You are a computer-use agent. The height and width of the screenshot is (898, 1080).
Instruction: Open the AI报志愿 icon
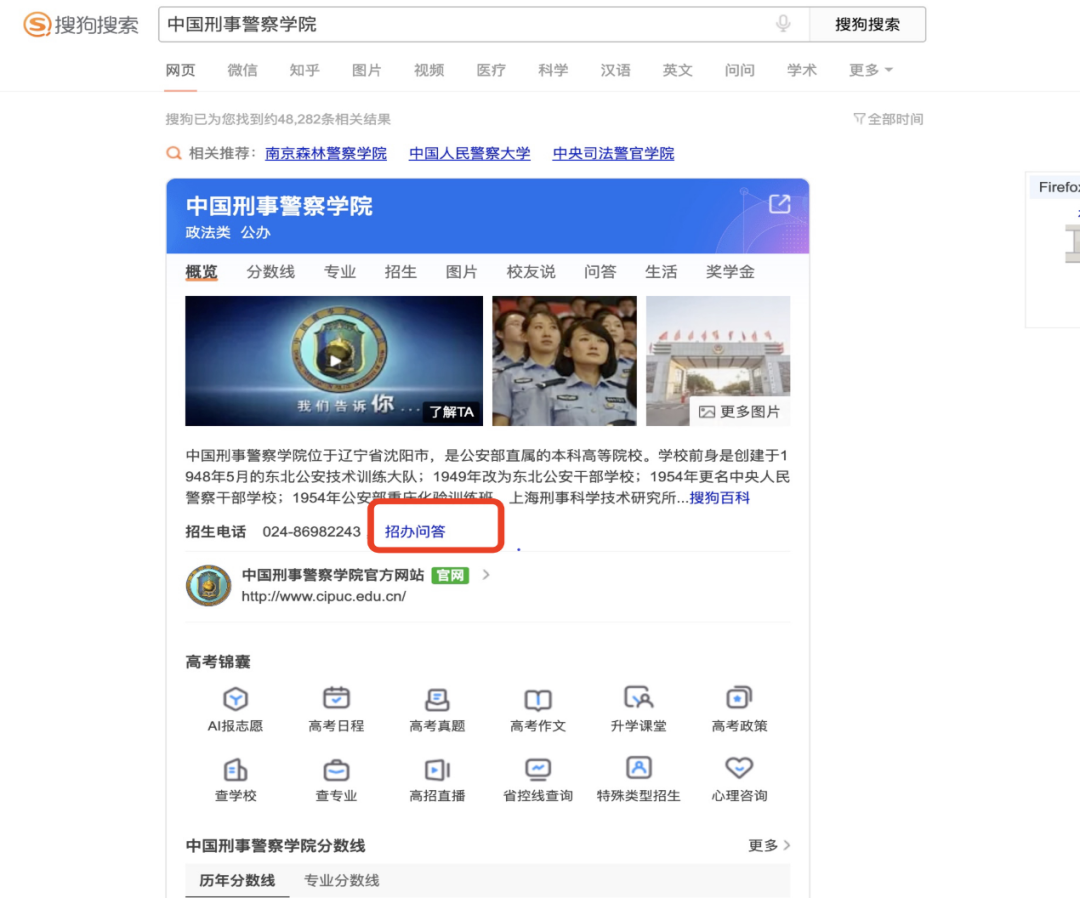236,698
